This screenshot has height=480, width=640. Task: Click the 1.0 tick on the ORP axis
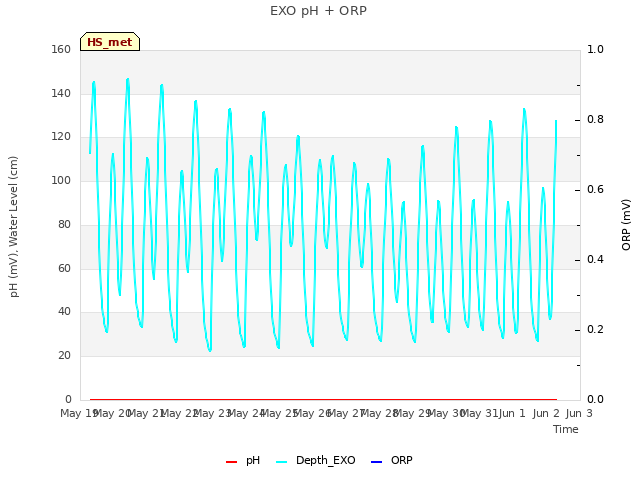(x=595, y=49)
